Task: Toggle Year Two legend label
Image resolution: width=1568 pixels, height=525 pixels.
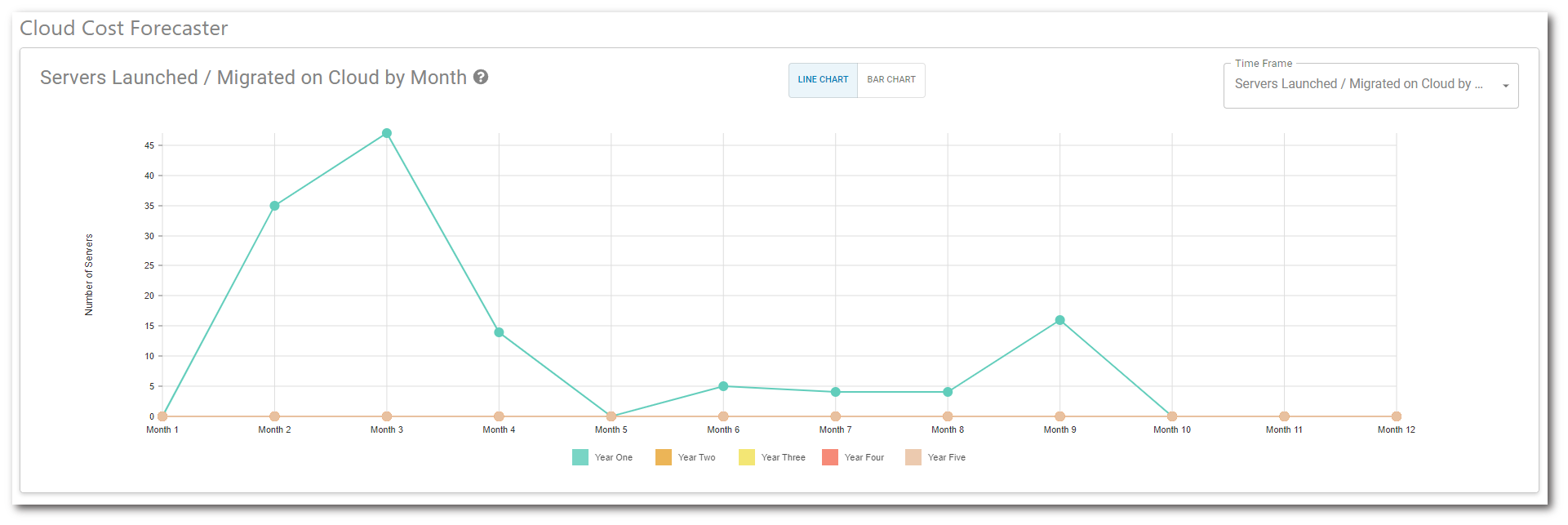Action: pyautogui.click(x=696, y=457)
